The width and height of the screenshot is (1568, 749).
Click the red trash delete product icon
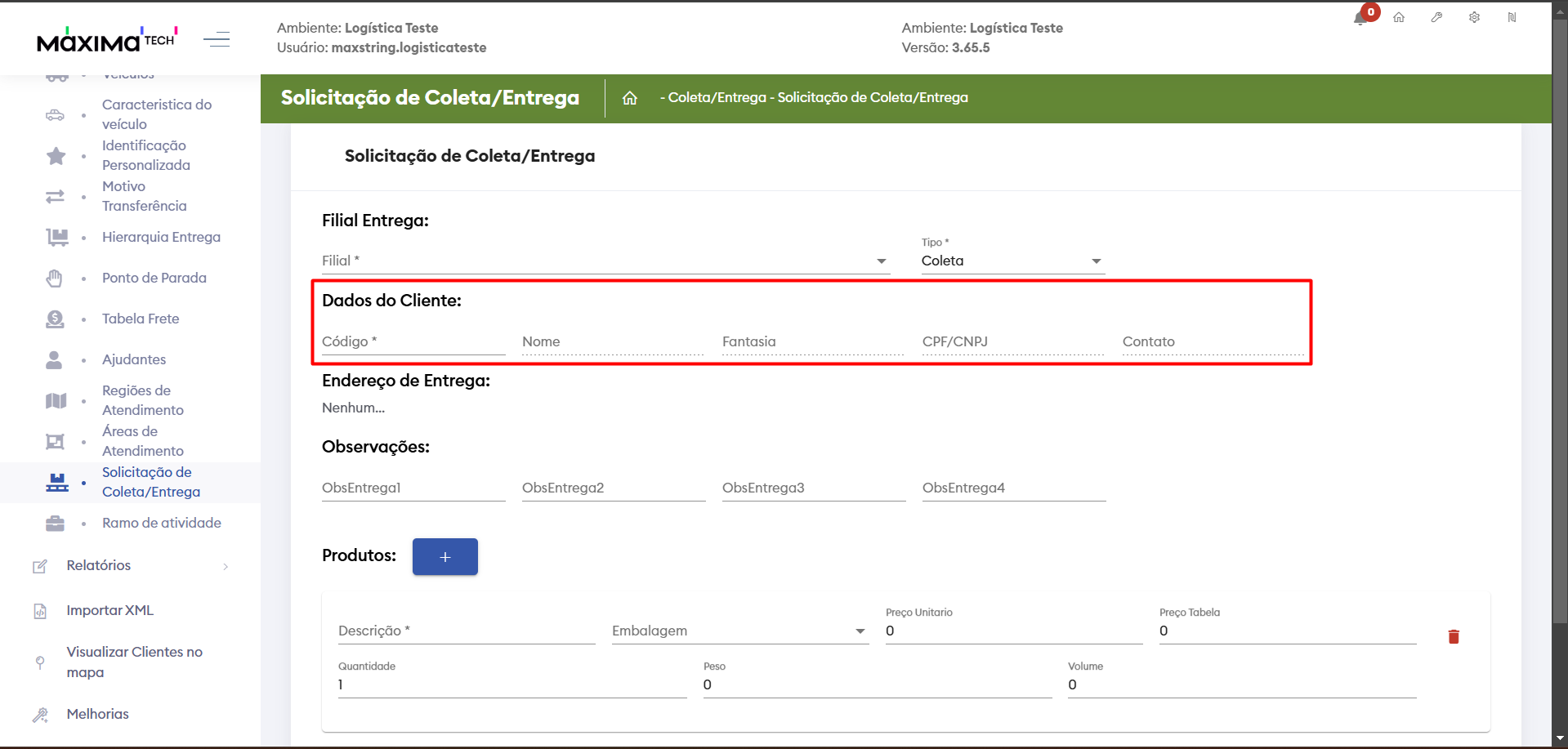click(1454, 637)
